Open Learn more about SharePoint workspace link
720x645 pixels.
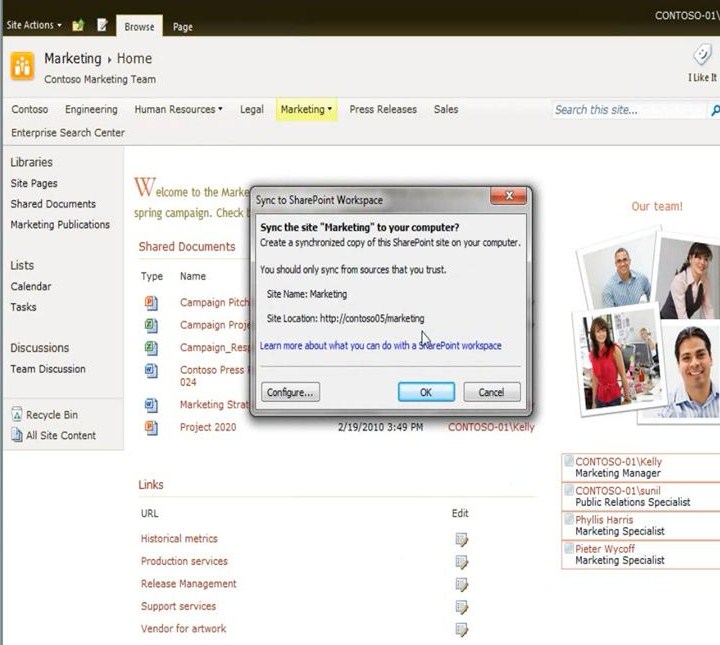point(381,345)
